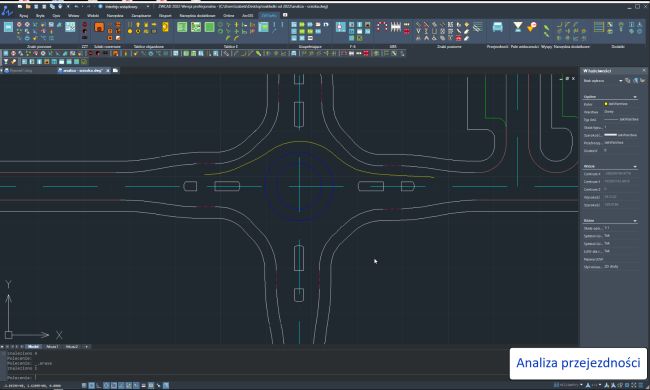Open the Pole widoczności cone tool
This screenshot has height=390, width=650.
pyautogui.click(x=518, y=27)
